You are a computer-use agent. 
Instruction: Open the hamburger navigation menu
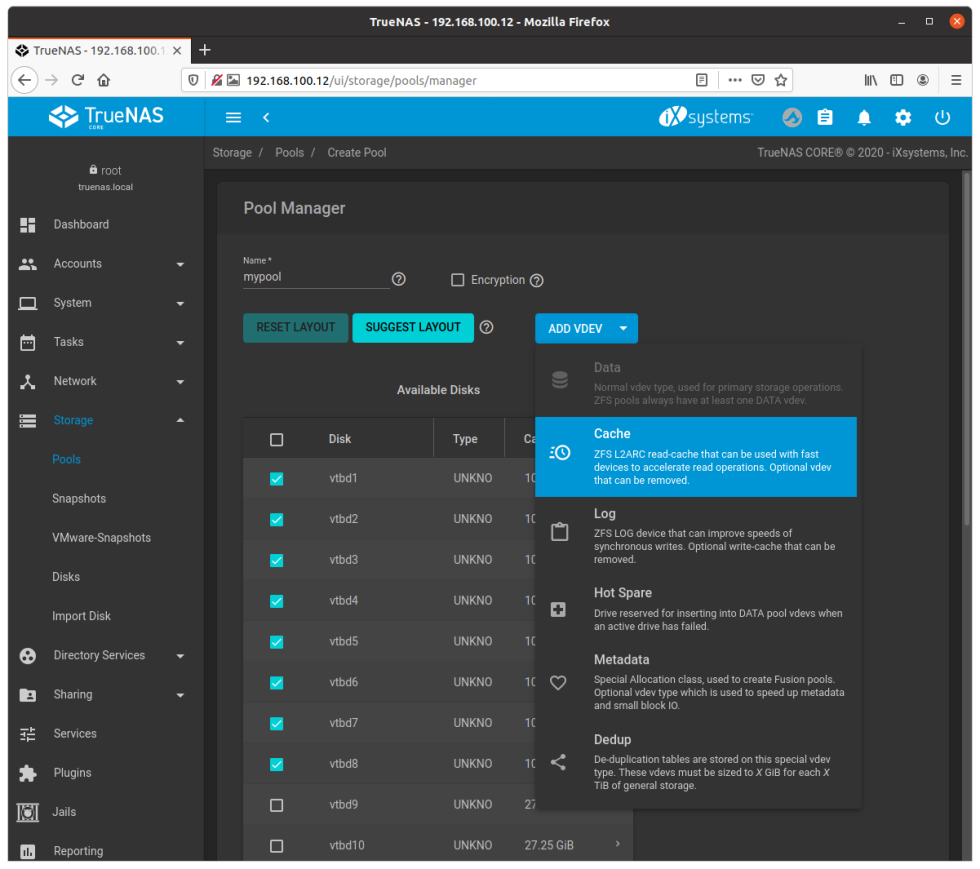pyautogui.click(x=233, y=117)
